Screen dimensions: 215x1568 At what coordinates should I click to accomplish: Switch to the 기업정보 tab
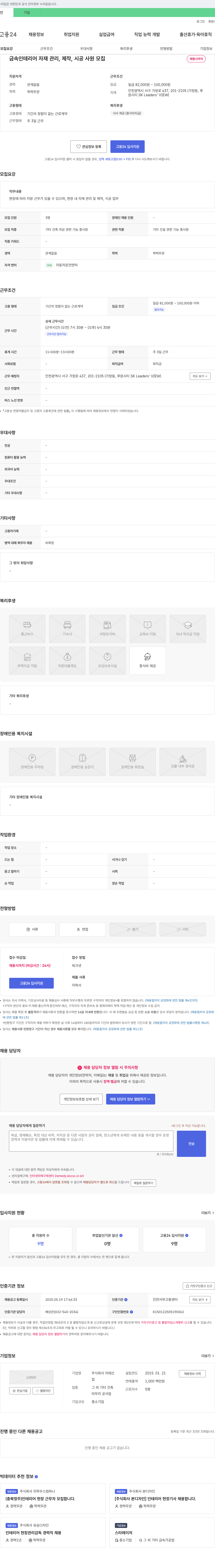[x=206, y=49]
